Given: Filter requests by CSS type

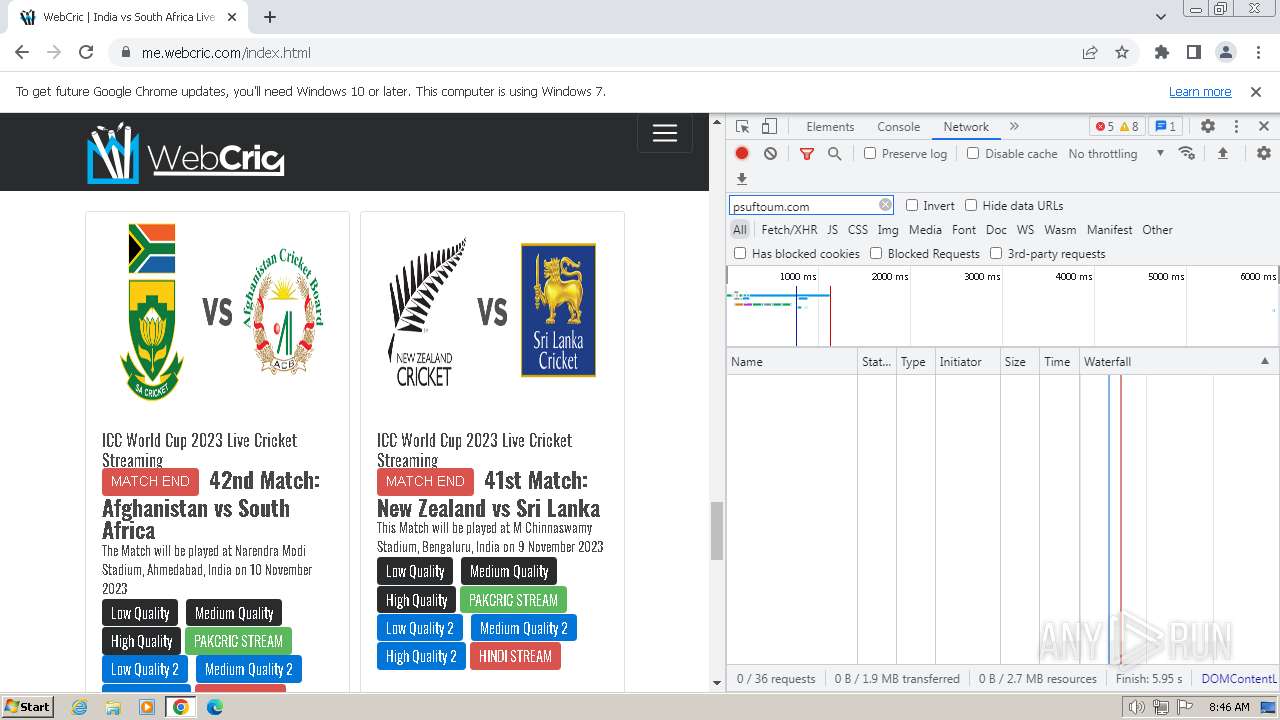Looking at the screenshot, I should coord(858,229).
